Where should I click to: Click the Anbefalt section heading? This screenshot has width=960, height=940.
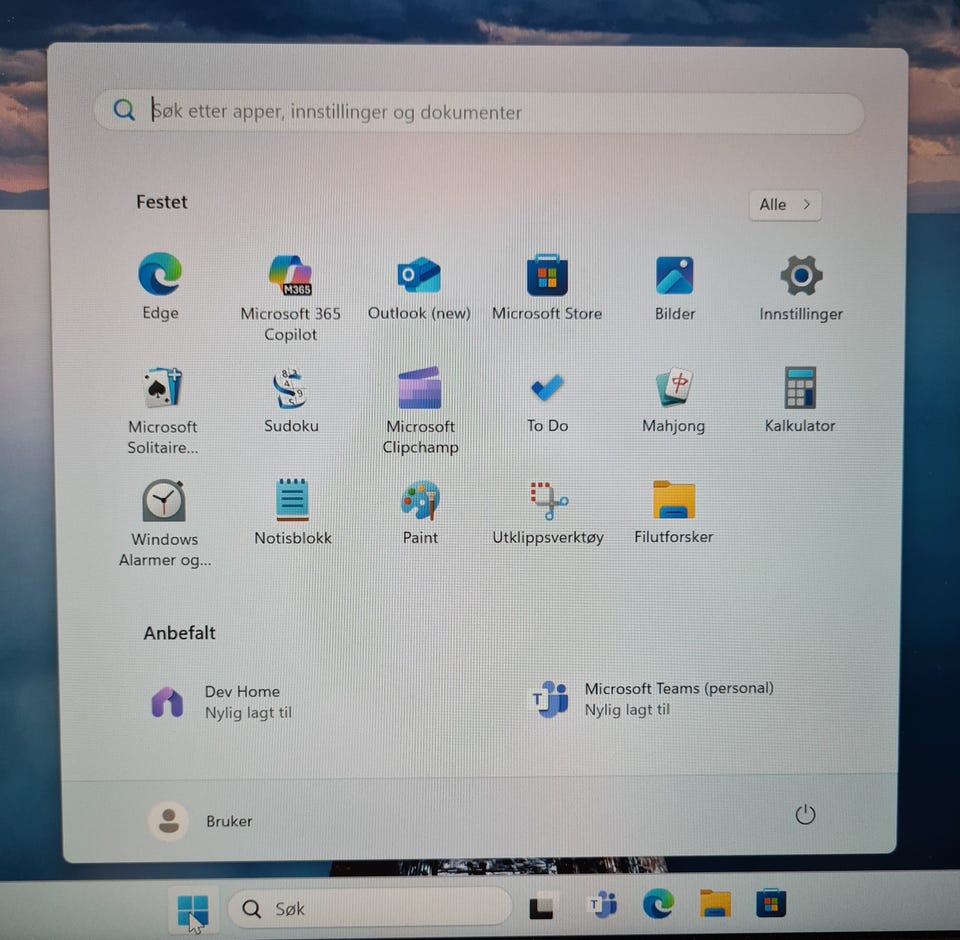tap(179, 633)
